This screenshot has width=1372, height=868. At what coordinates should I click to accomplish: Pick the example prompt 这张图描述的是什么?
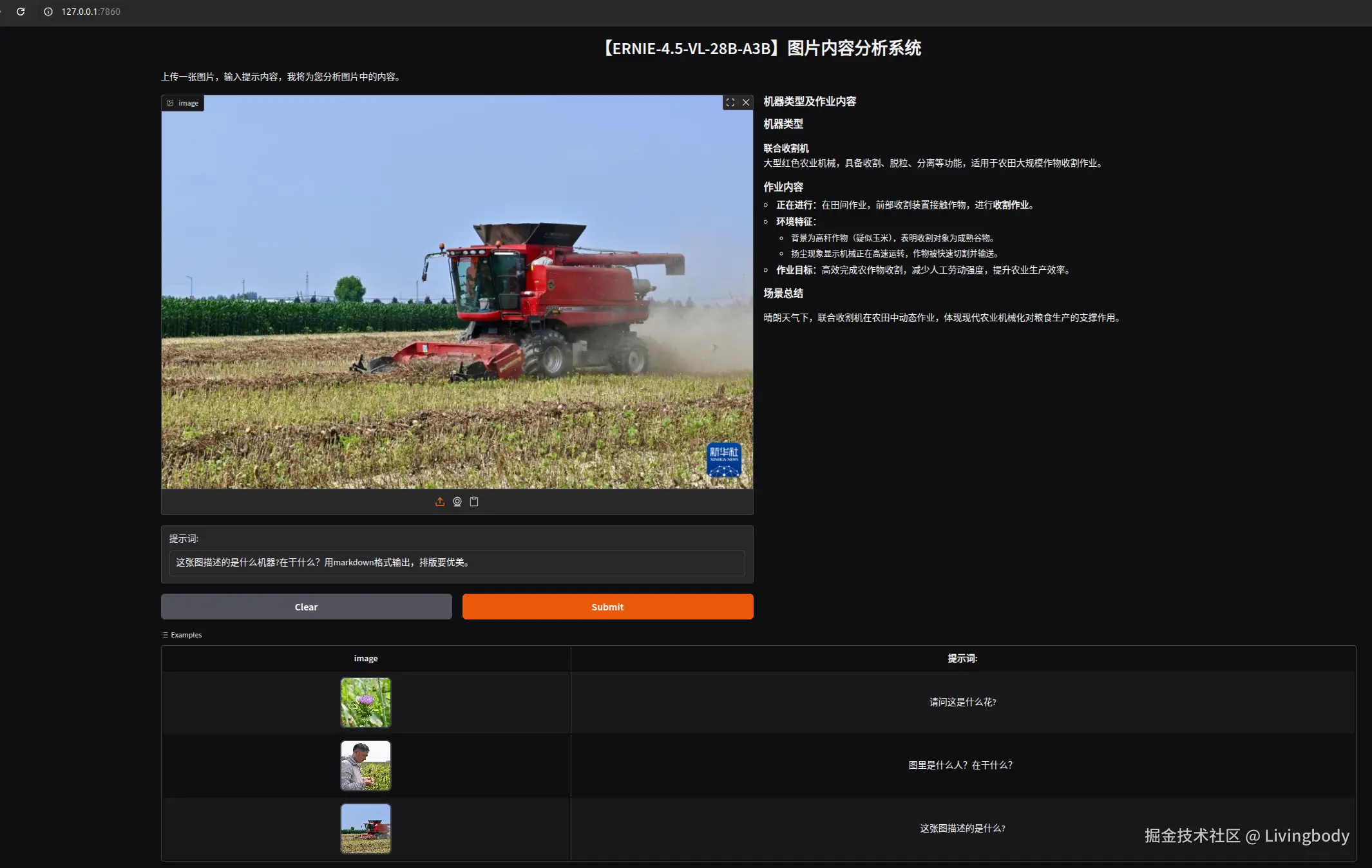962,829
